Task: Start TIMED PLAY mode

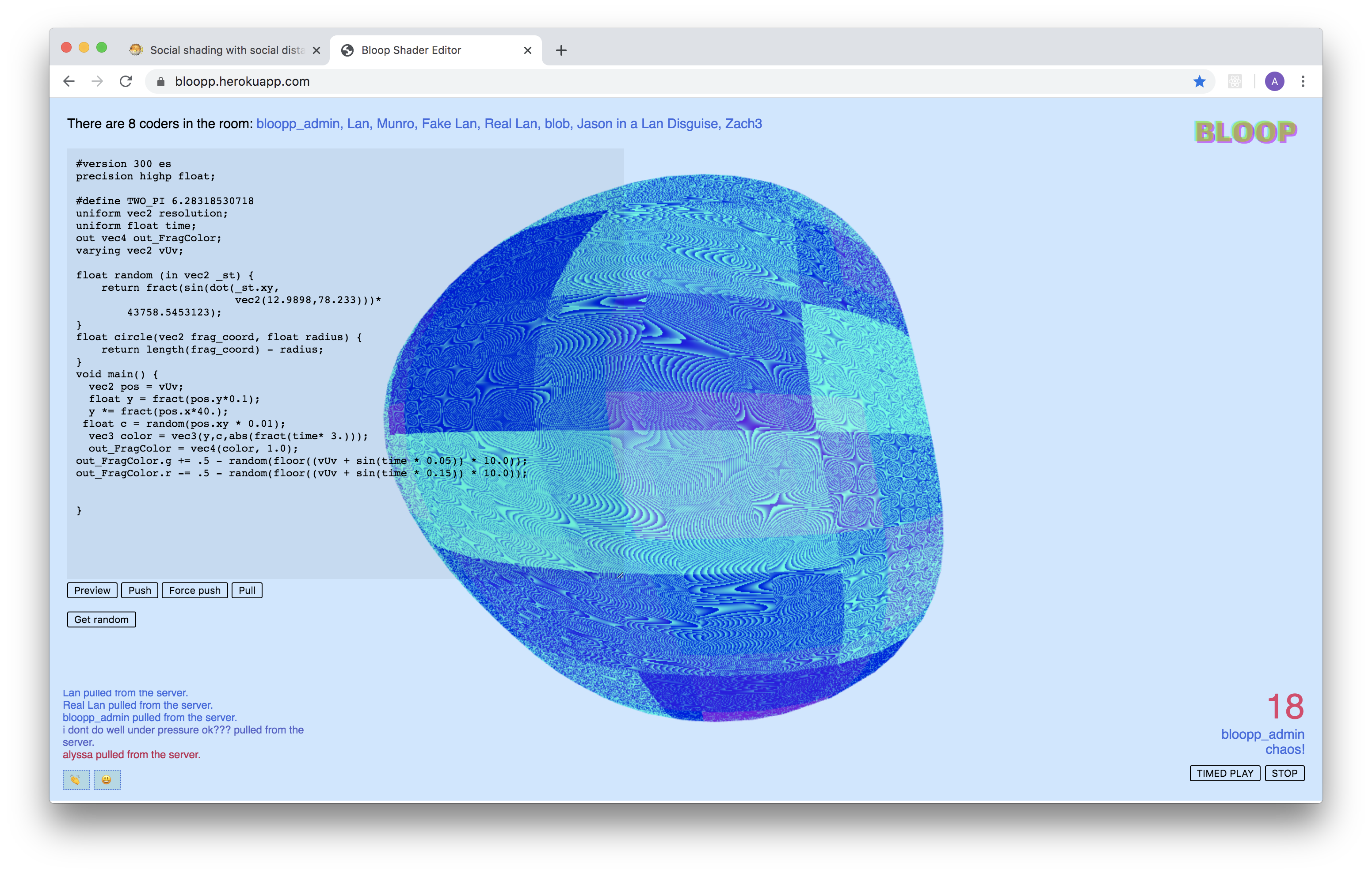Action: pyautogui.click(x=1224, y=773)
